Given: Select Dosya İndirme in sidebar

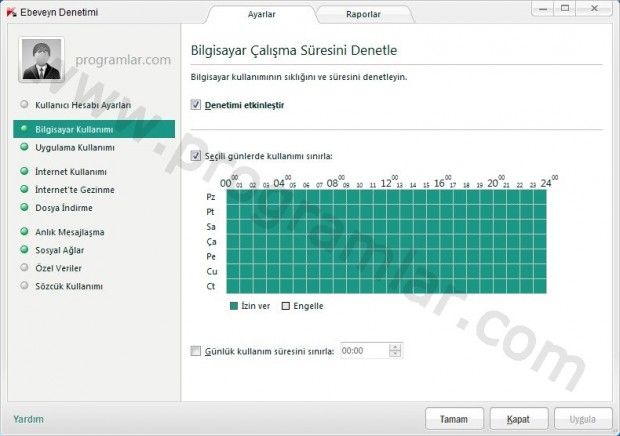Looking at the screenshot, I should (x=64, y=208).
